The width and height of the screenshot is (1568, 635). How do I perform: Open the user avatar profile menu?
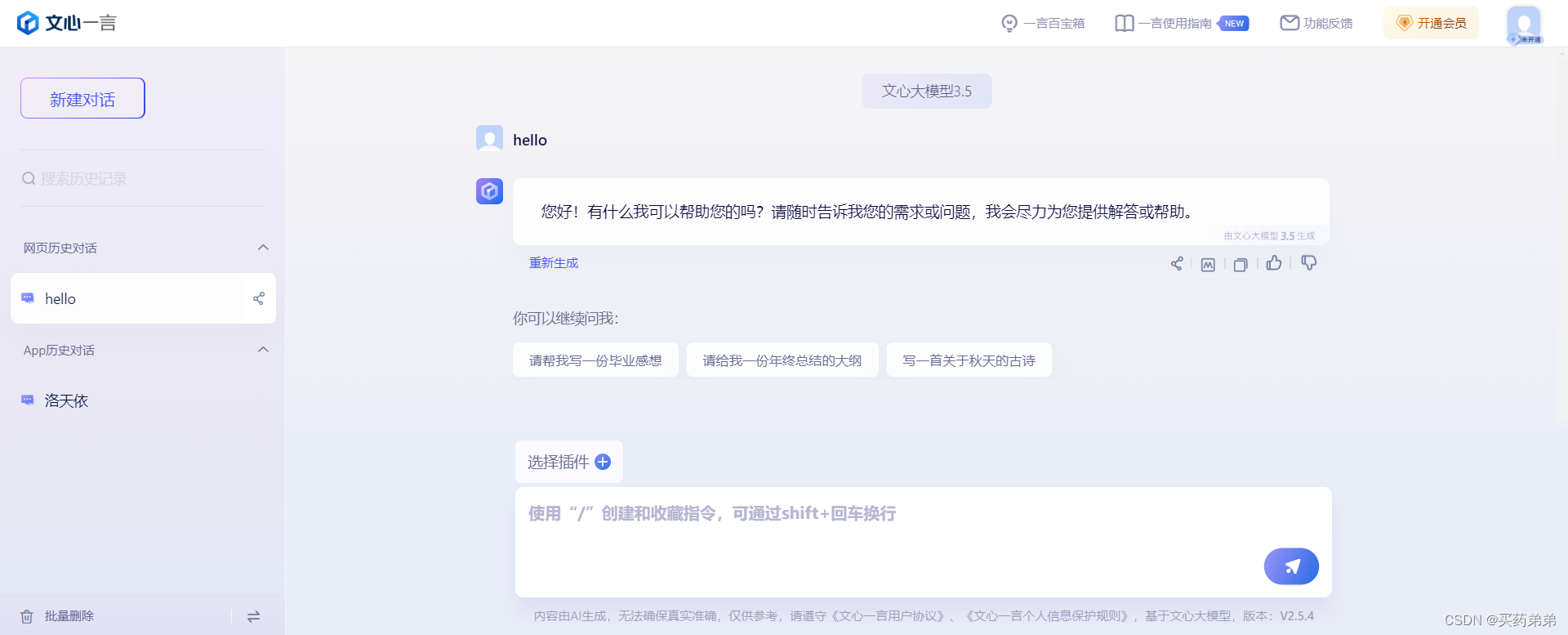point(1524,25)
